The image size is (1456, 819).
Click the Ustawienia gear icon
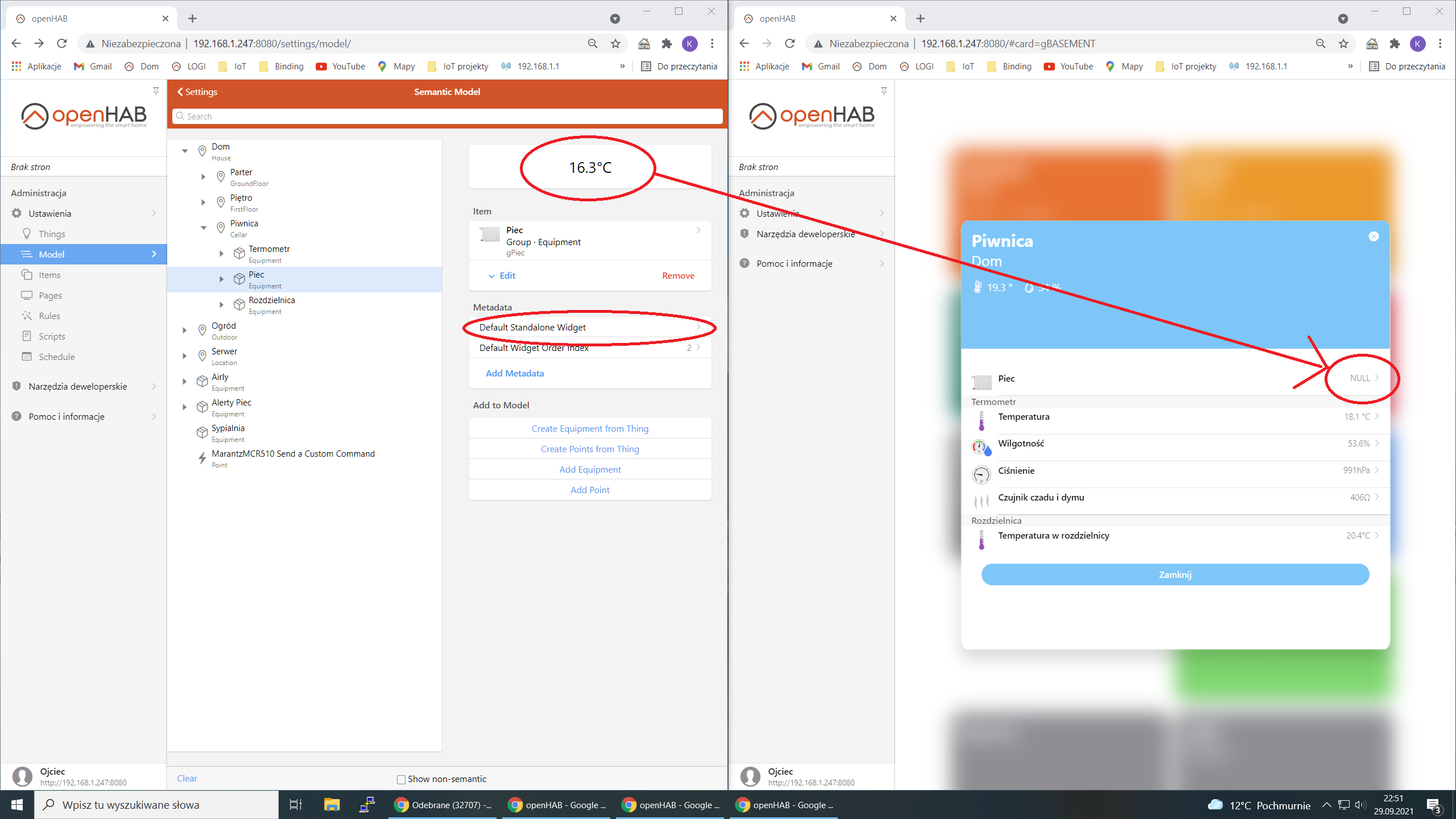[16, 213]
